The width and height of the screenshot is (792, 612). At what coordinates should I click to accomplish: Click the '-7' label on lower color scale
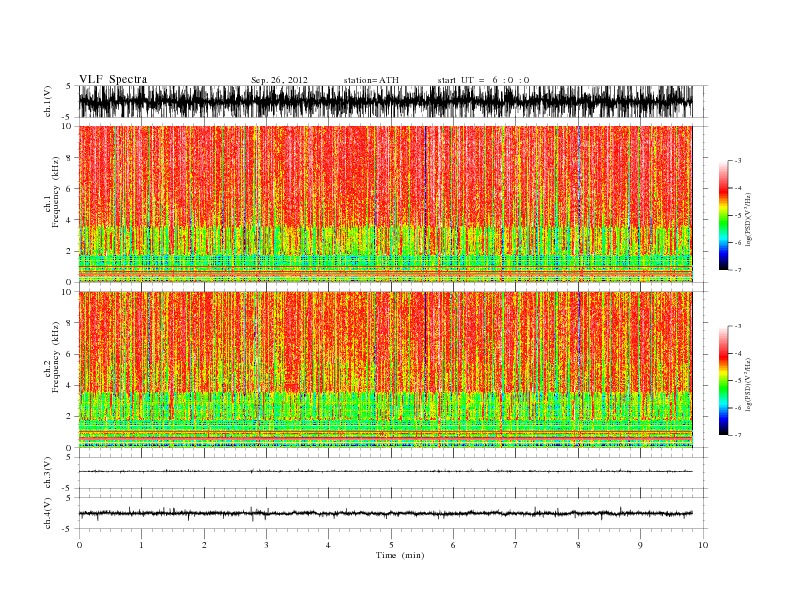tap(738, 435)
